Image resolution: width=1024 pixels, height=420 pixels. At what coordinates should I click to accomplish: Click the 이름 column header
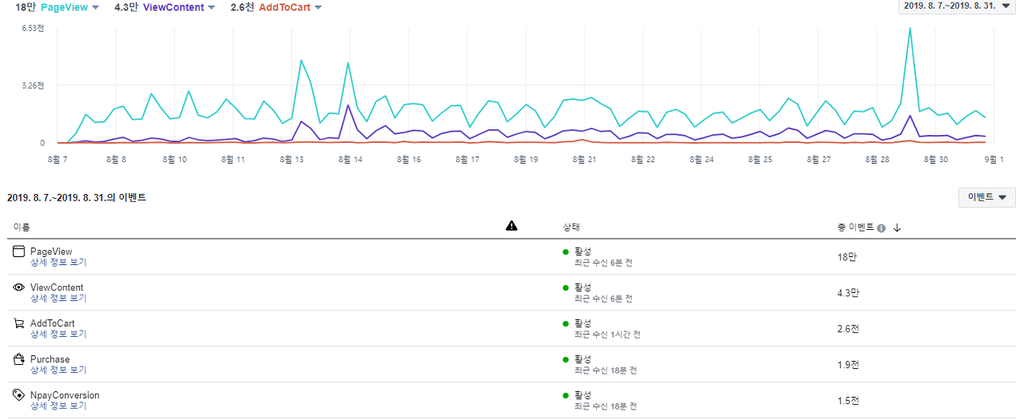click(22, 227)
